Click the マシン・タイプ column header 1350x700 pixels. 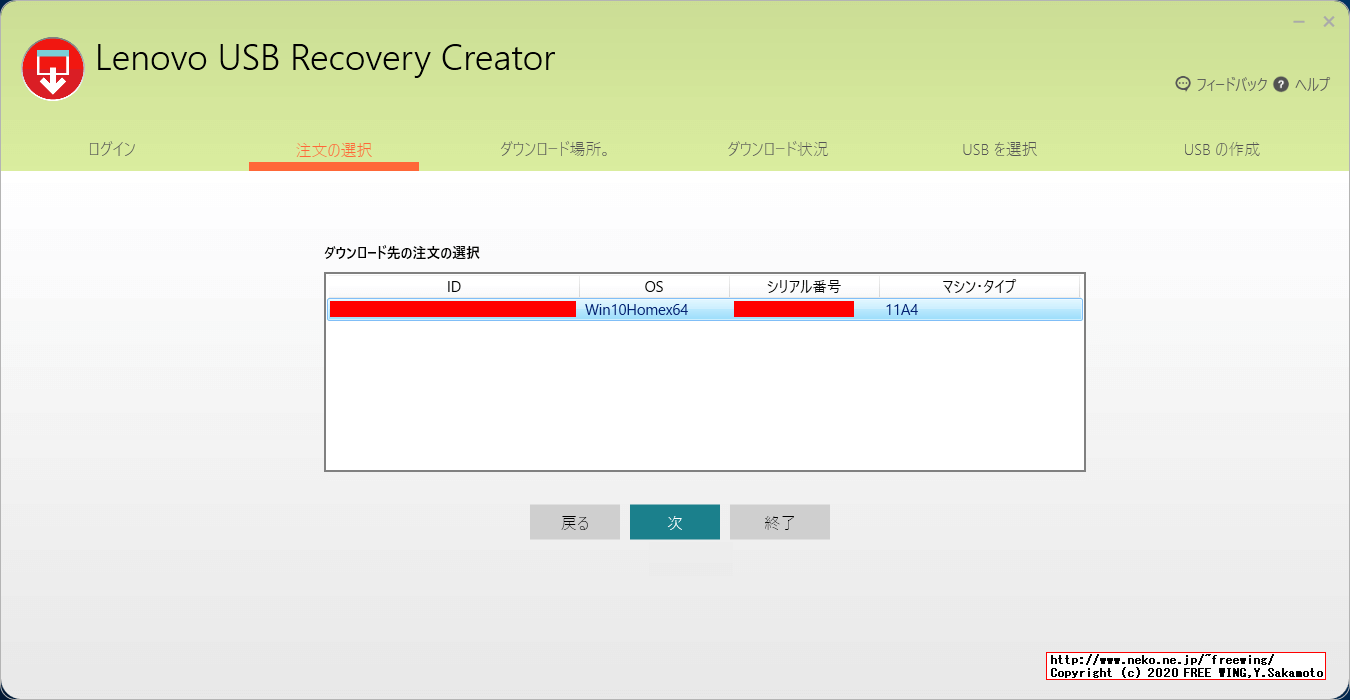coord(979,286)
